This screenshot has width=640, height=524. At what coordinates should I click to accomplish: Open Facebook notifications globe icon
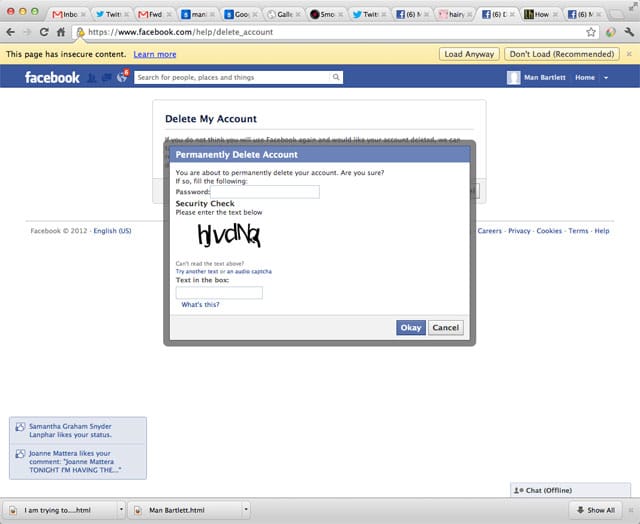[x=122, y=77]
